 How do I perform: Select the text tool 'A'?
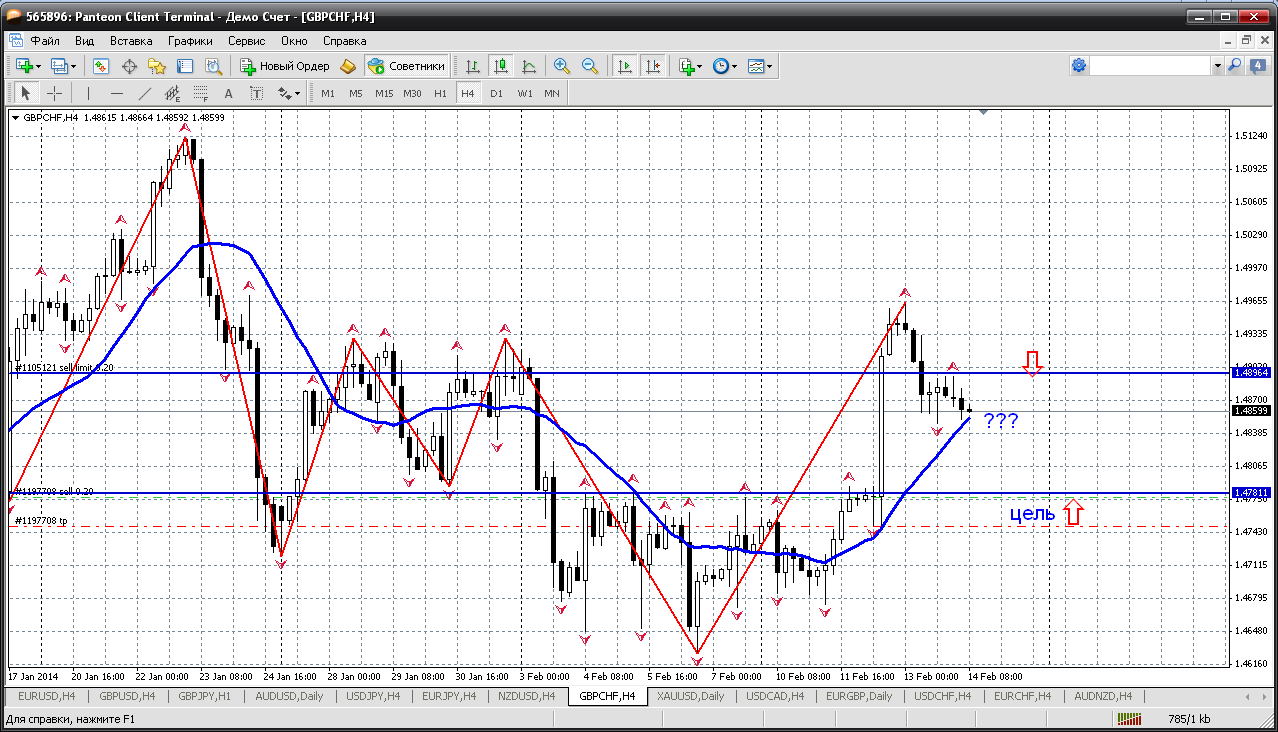click(x=229, y=93)
